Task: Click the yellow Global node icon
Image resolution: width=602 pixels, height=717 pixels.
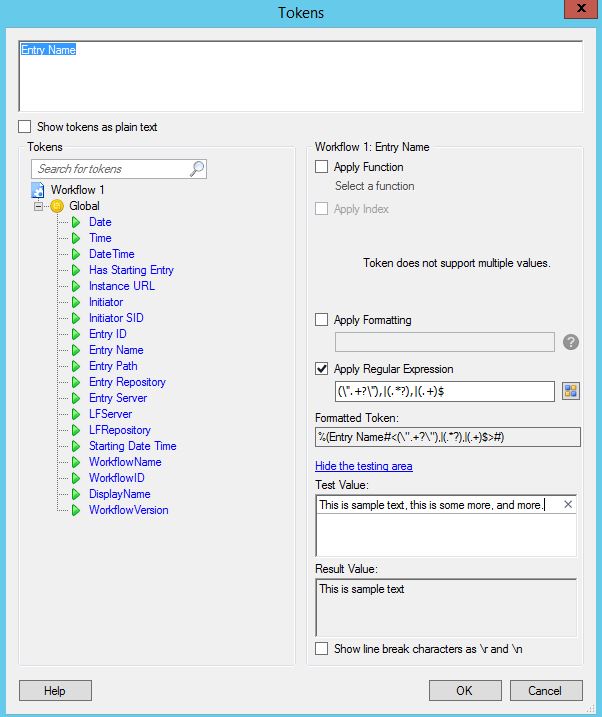Action: 57,206
